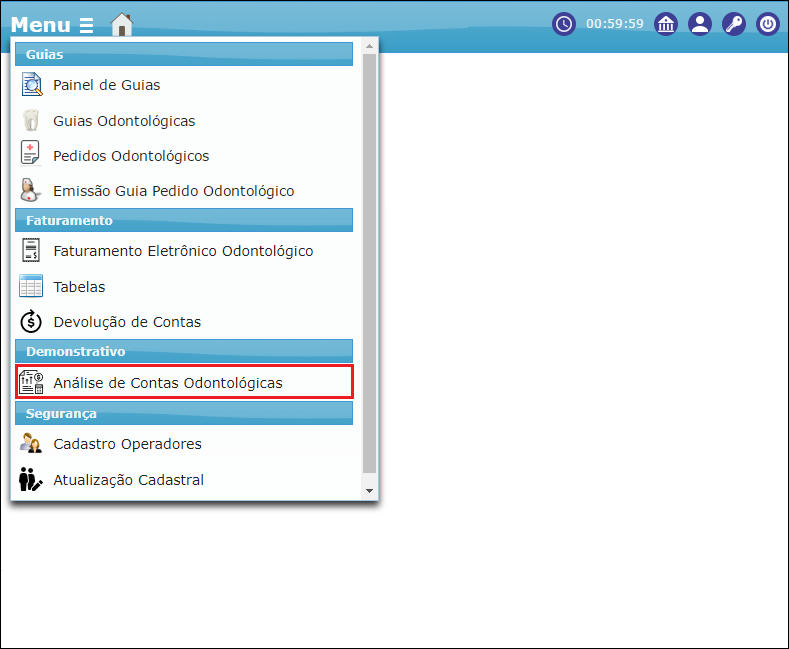Click the Segurança section header
789x649 pixels.
(184, 413)
